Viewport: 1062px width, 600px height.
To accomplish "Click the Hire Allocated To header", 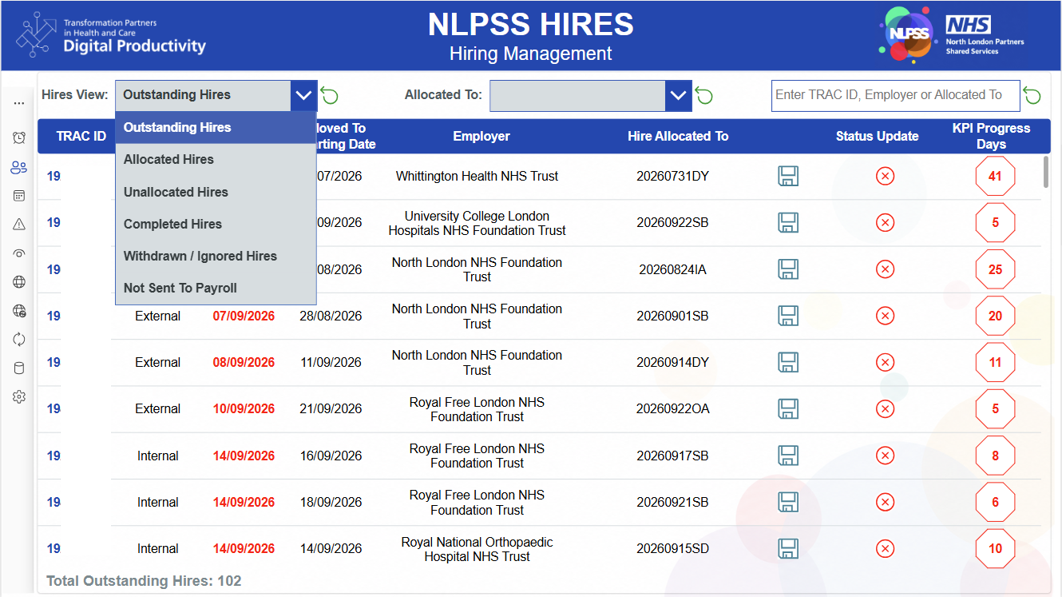I will pos(678,136).
